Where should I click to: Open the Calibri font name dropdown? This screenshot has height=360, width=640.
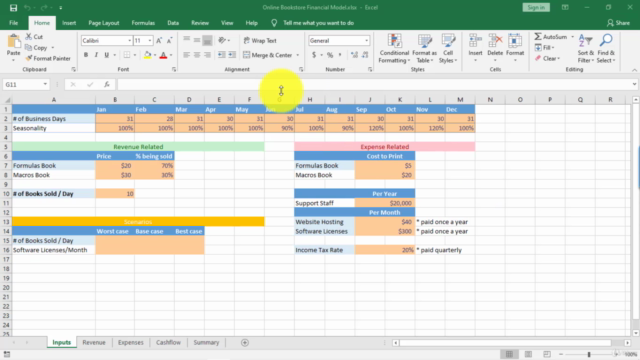[129, 40]
